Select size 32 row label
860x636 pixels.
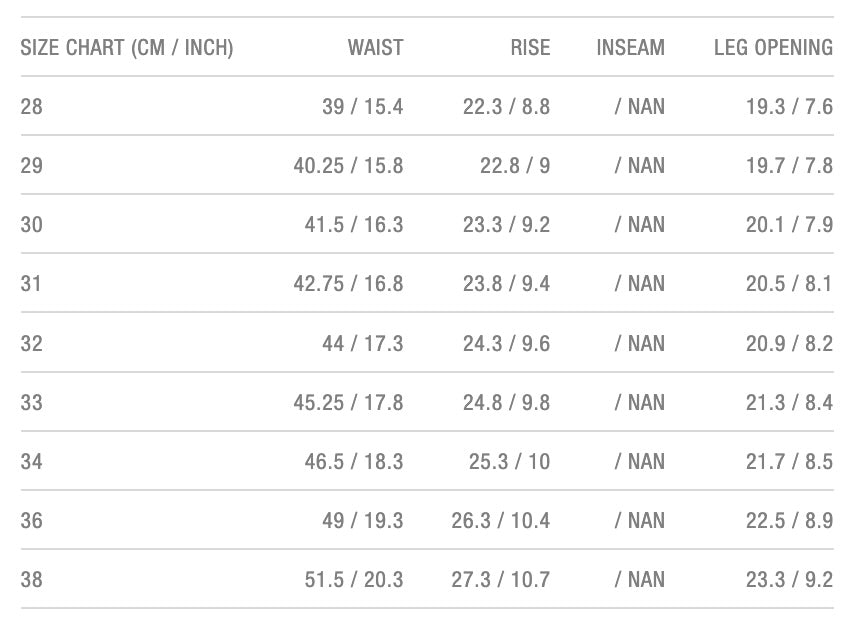coord(32,343)
